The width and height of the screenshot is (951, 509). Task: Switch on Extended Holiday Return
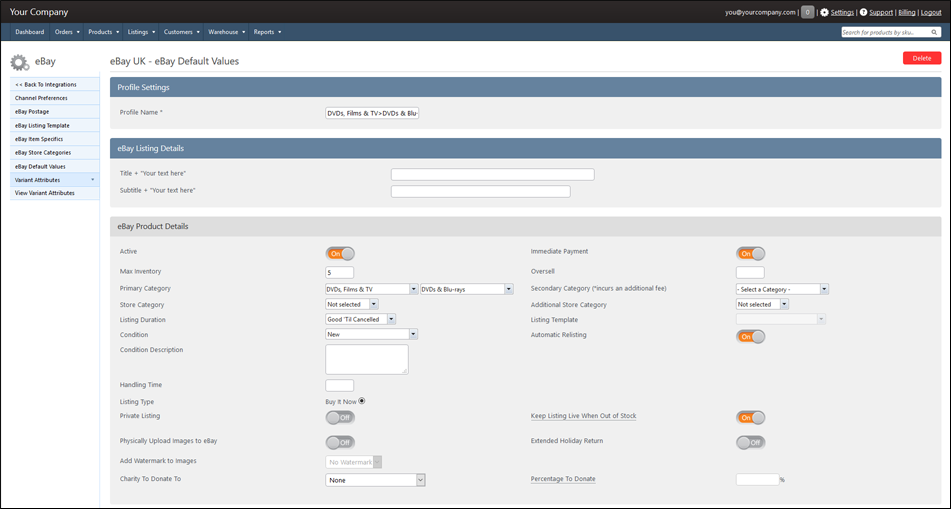coord(751,442)
